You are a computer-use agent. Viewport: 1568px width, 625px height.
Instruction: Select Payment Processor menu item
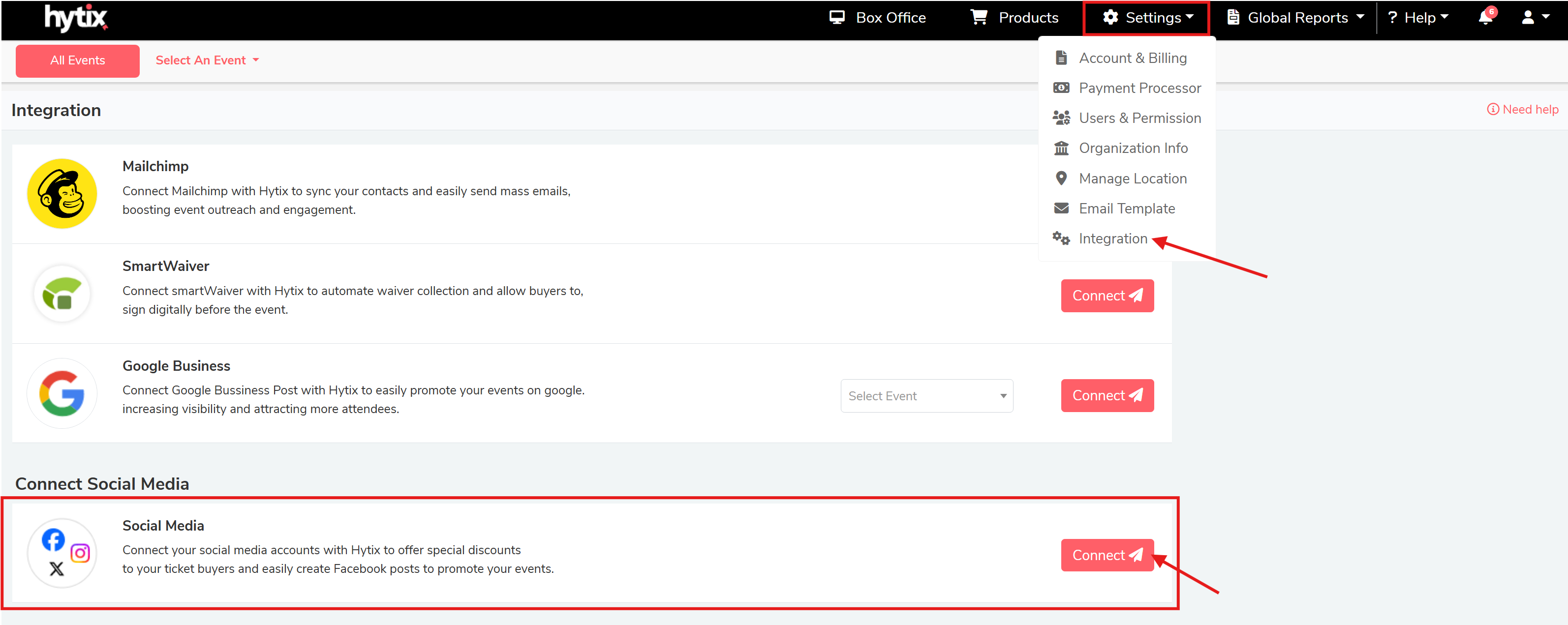(x=1139, y=88)
